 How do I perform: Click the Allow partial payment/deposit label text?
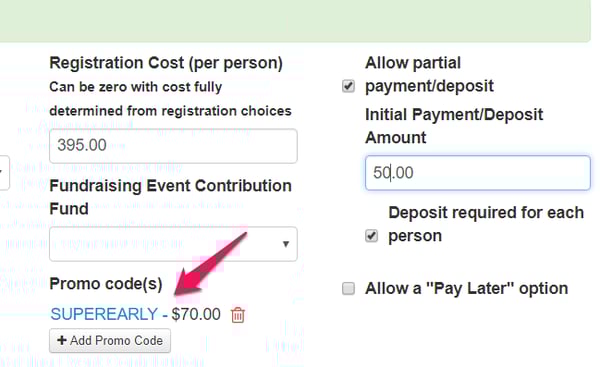coord(429,74)
